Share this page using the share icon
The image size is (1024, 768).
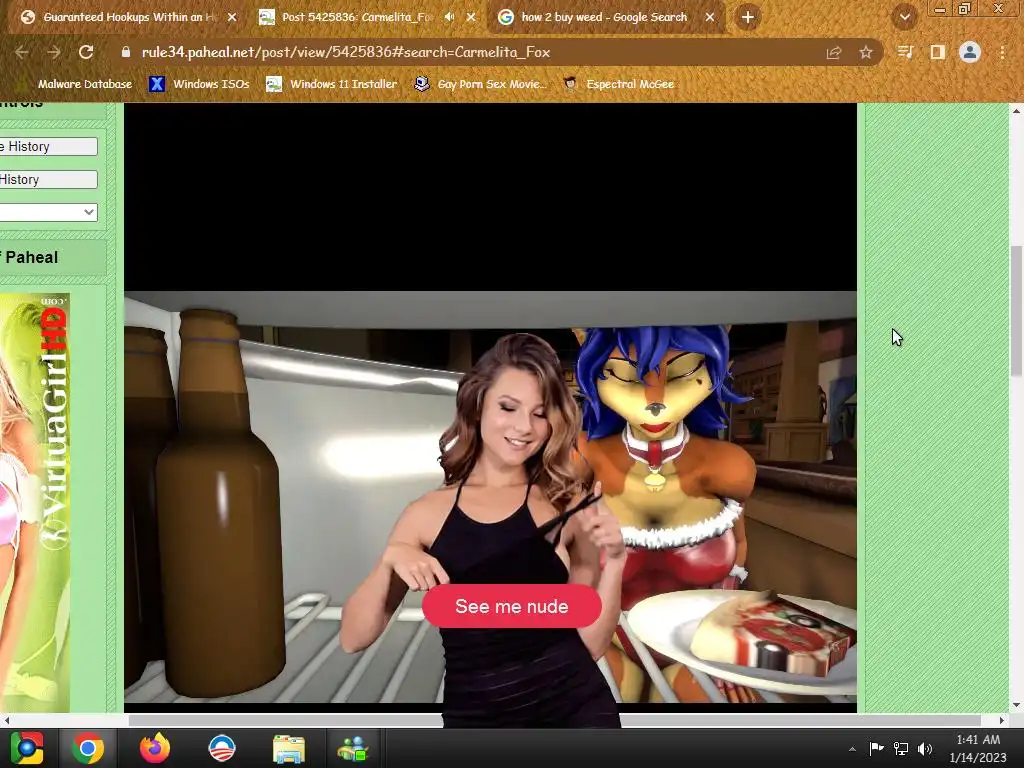833,53
